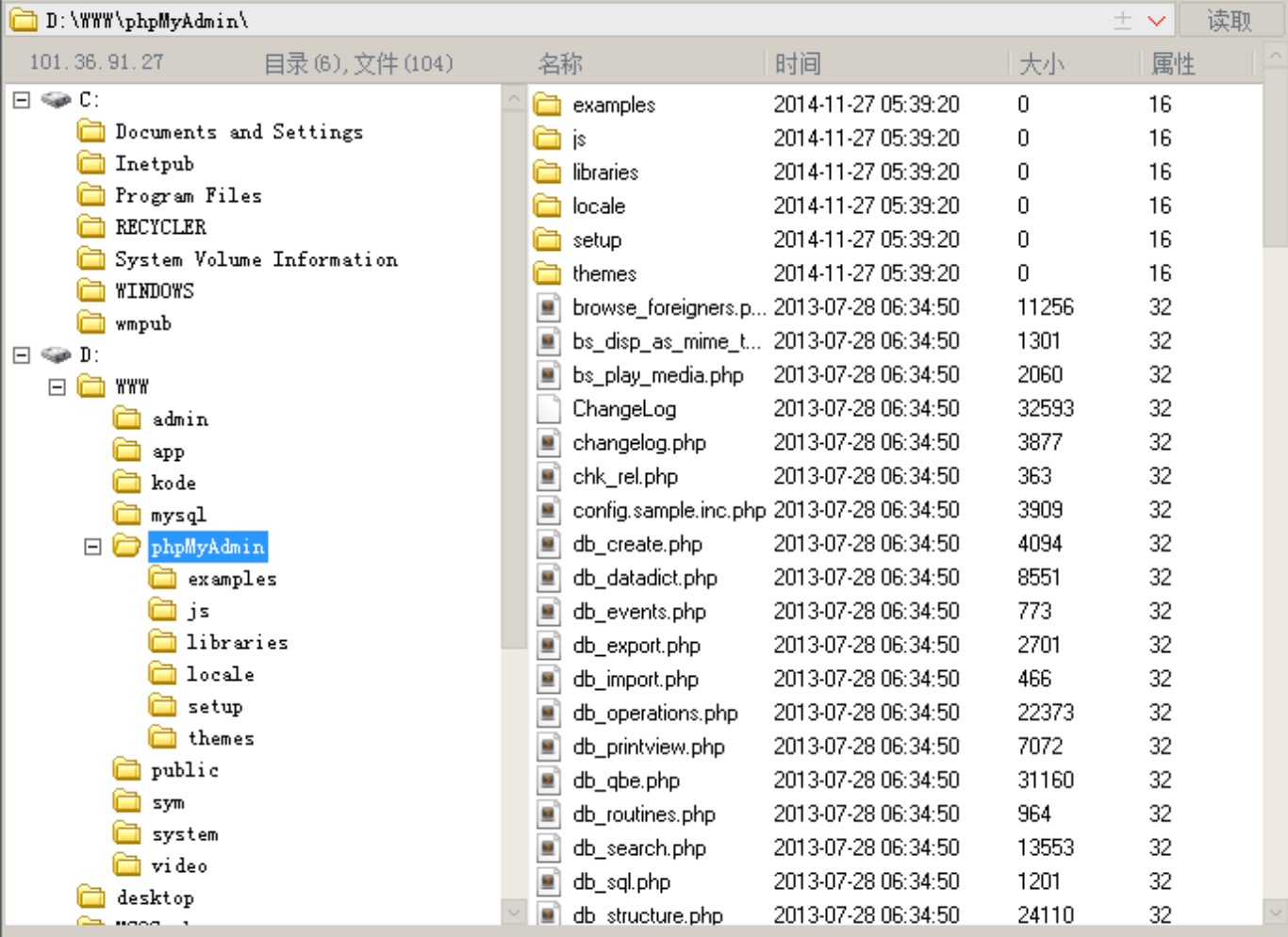Select js folder in file list
This screenshot has width=1288, height=937.
click(x=579, y=139)
